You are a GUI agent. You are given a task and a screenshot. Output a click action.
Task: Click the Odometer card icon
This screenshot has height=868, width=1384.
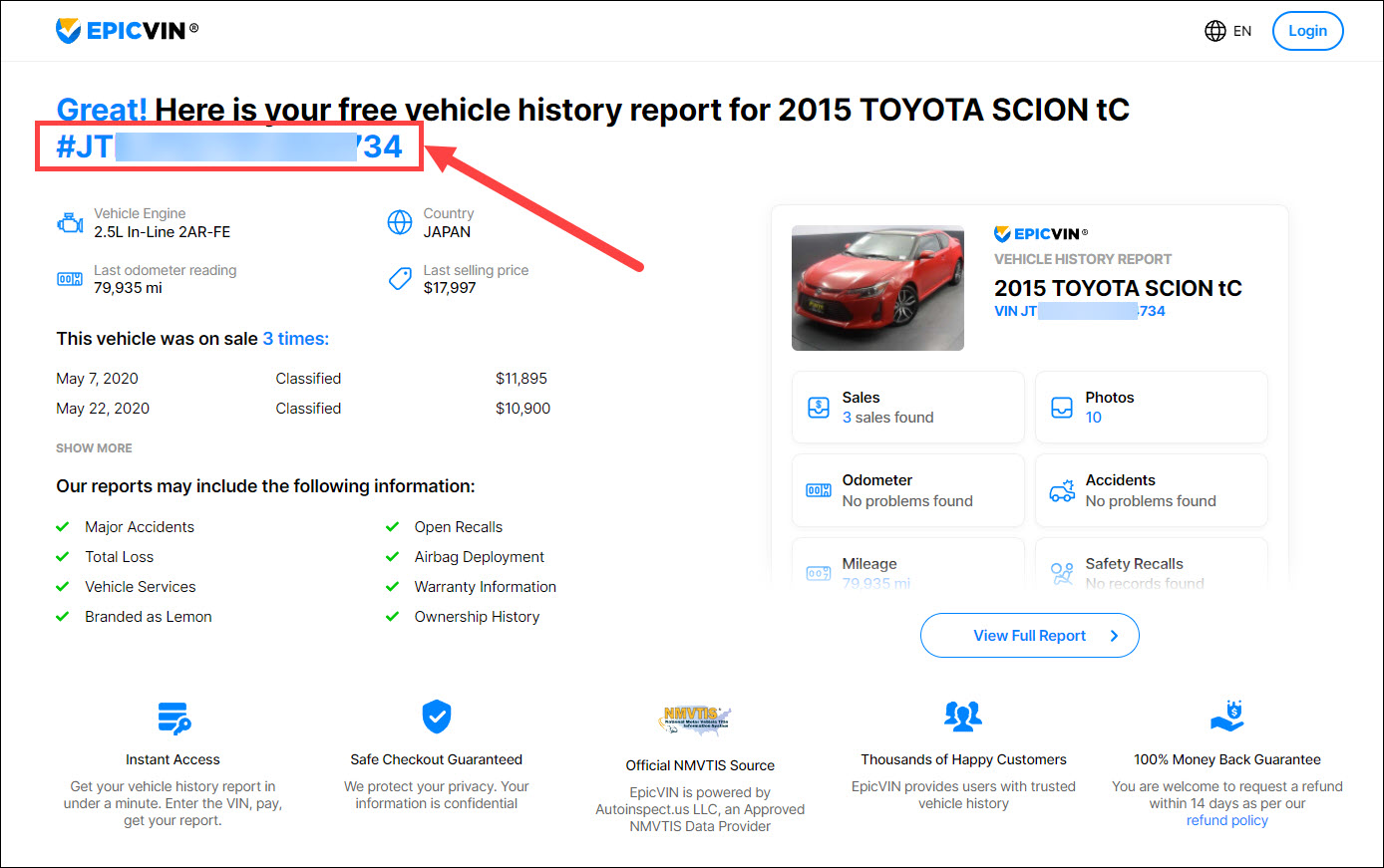point(819,490)
